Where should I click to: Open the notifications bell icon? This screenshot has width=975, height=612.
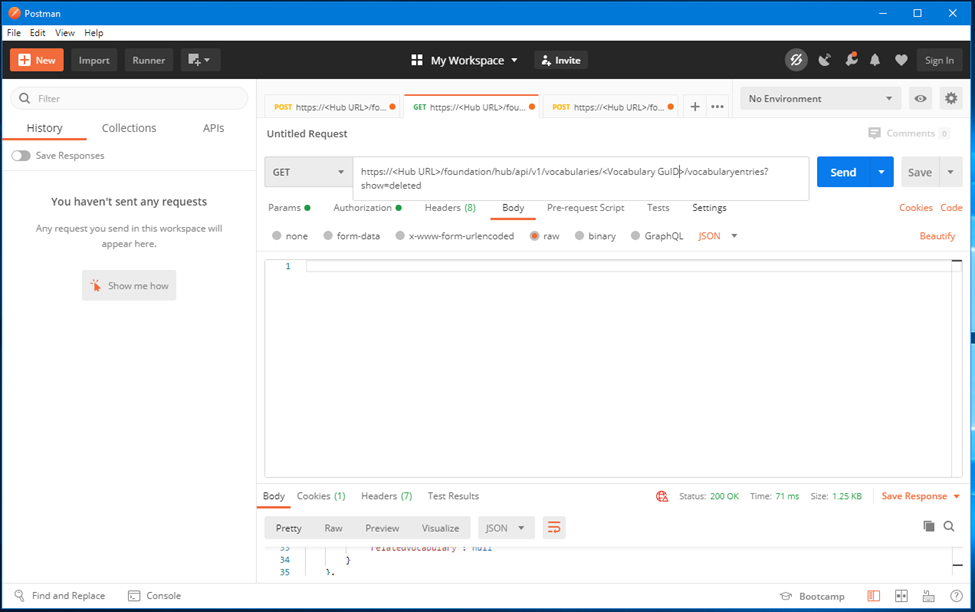pyautogui.click(x=875, y=60)
